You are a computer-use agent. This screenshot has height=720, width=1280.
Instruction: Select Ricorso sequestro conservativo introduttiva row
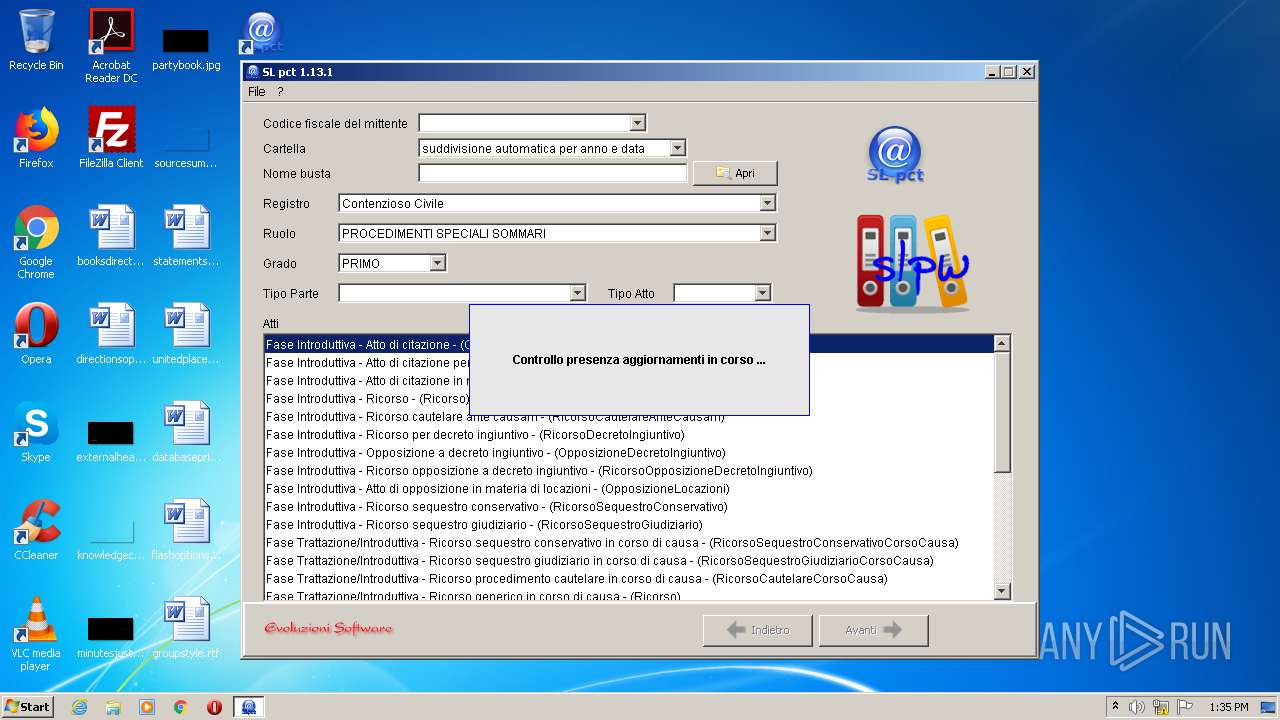point(629,507)
